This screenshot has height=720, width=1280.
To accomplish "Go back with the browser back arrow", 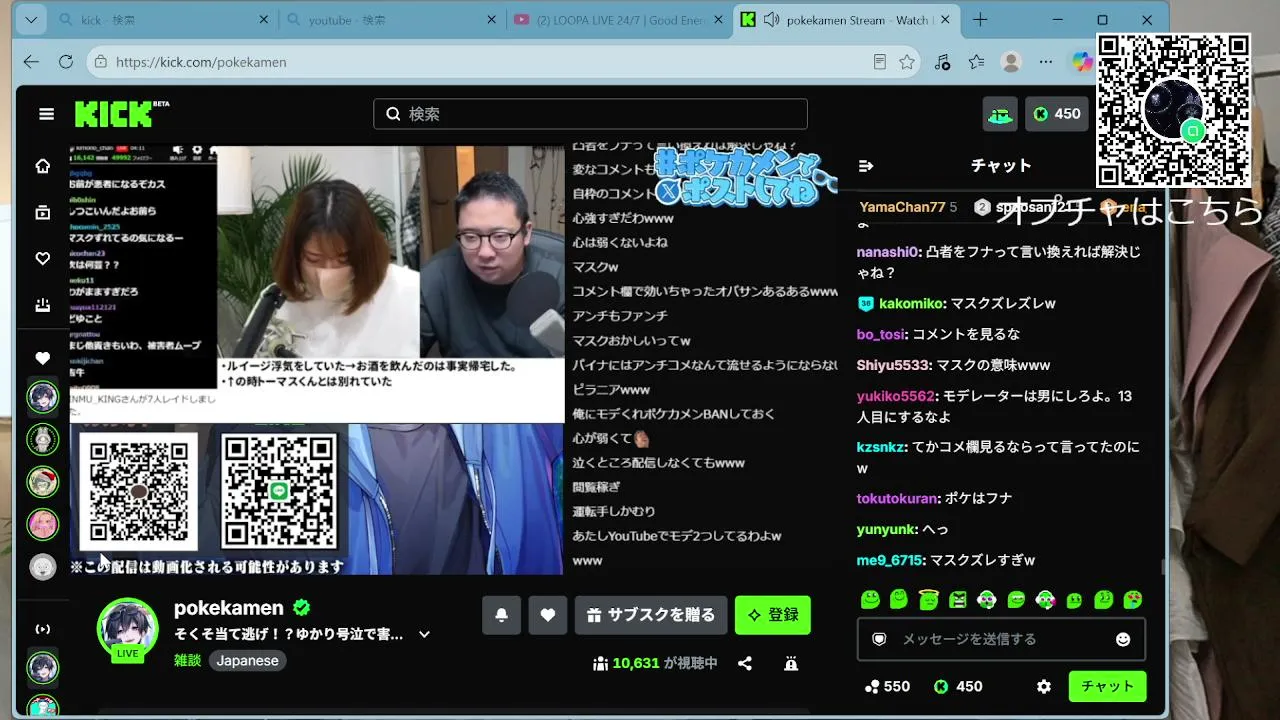I will (31, 62).
